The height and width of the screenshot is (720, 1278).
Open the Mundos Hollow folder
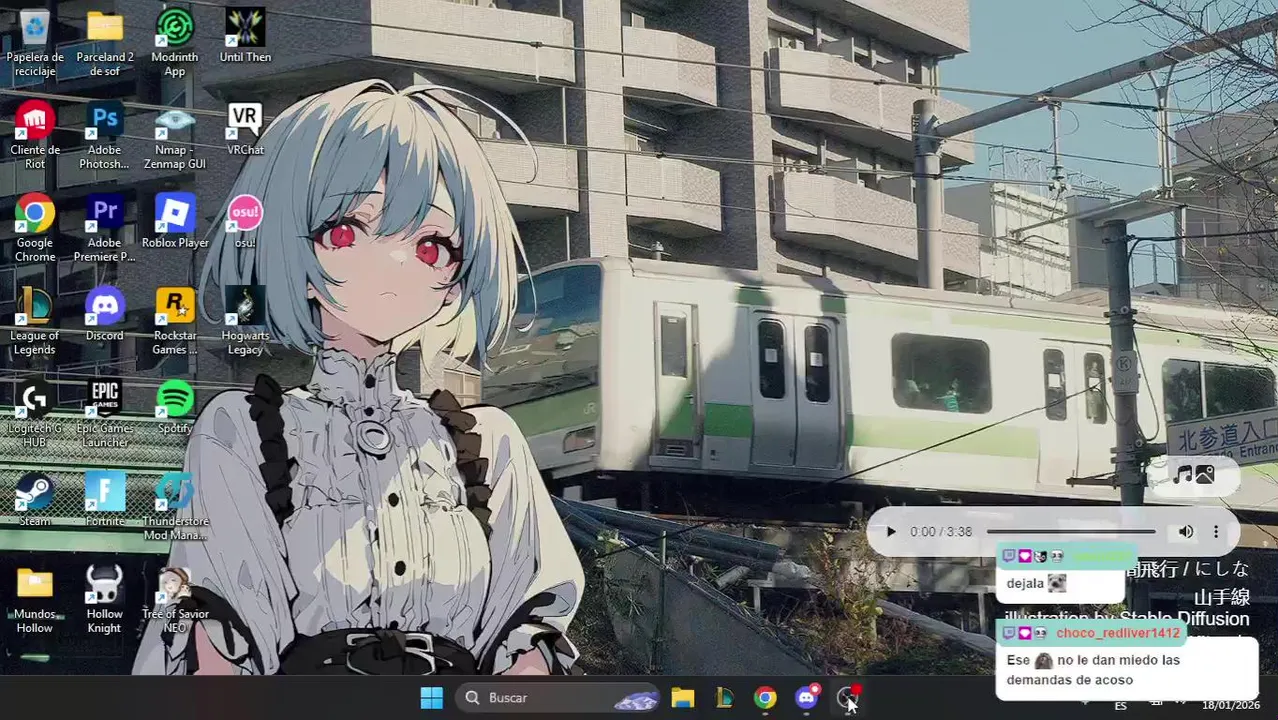pyautogui.click(x=35, y=599)
